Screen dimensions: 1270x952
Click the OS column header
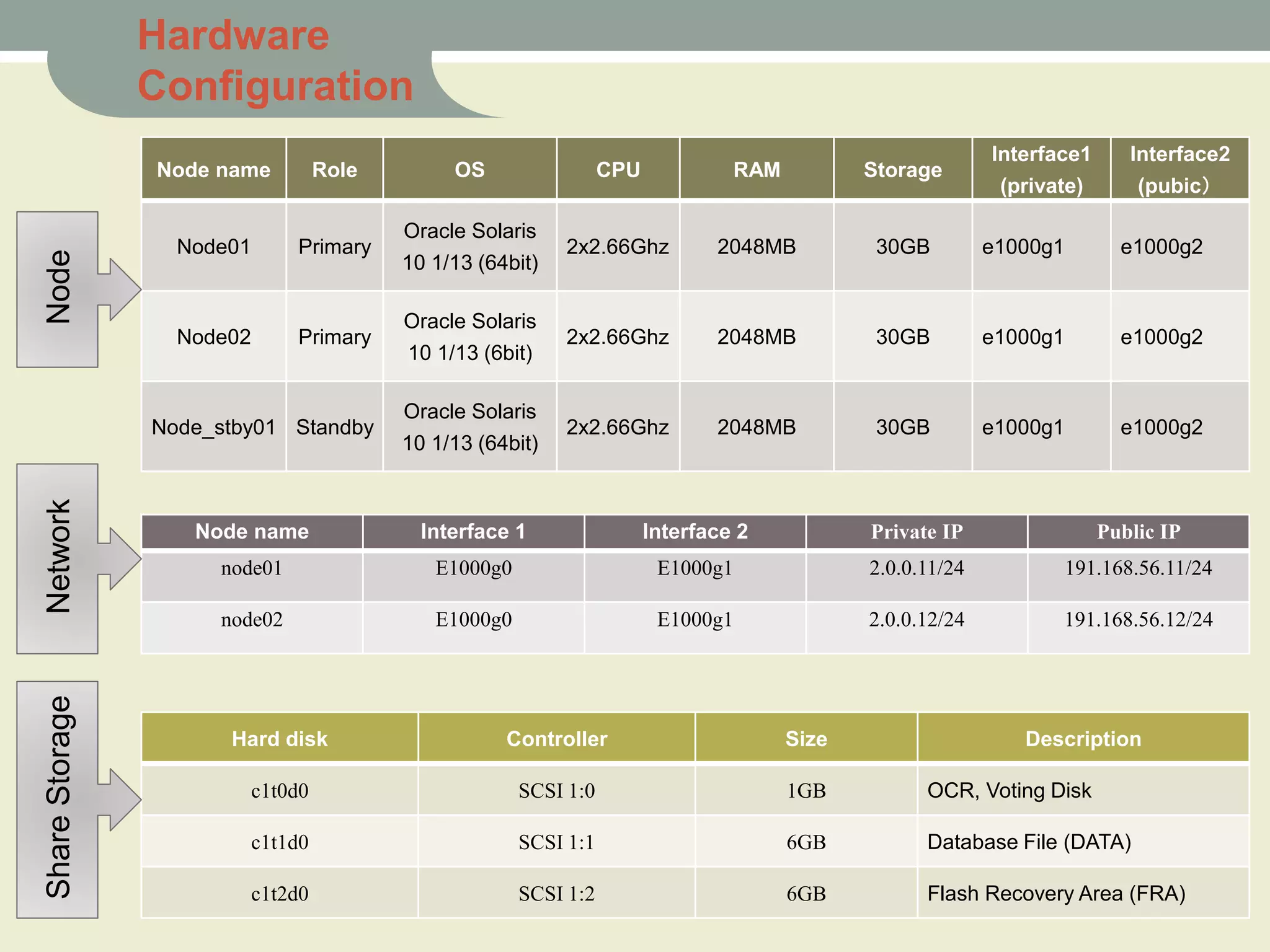click(x=470, y=169)
